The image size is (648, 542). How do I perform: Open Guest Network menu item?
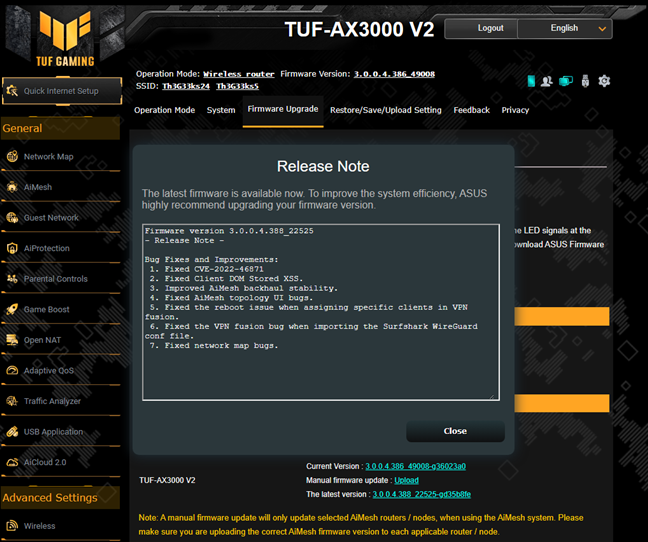pos(61,218)
